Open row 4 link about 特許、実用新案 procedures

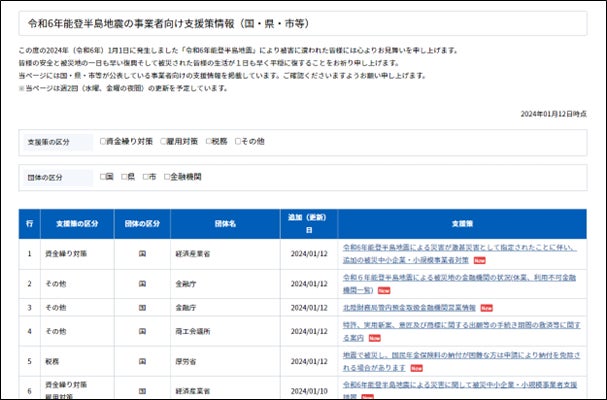click(x=461, y=331)
